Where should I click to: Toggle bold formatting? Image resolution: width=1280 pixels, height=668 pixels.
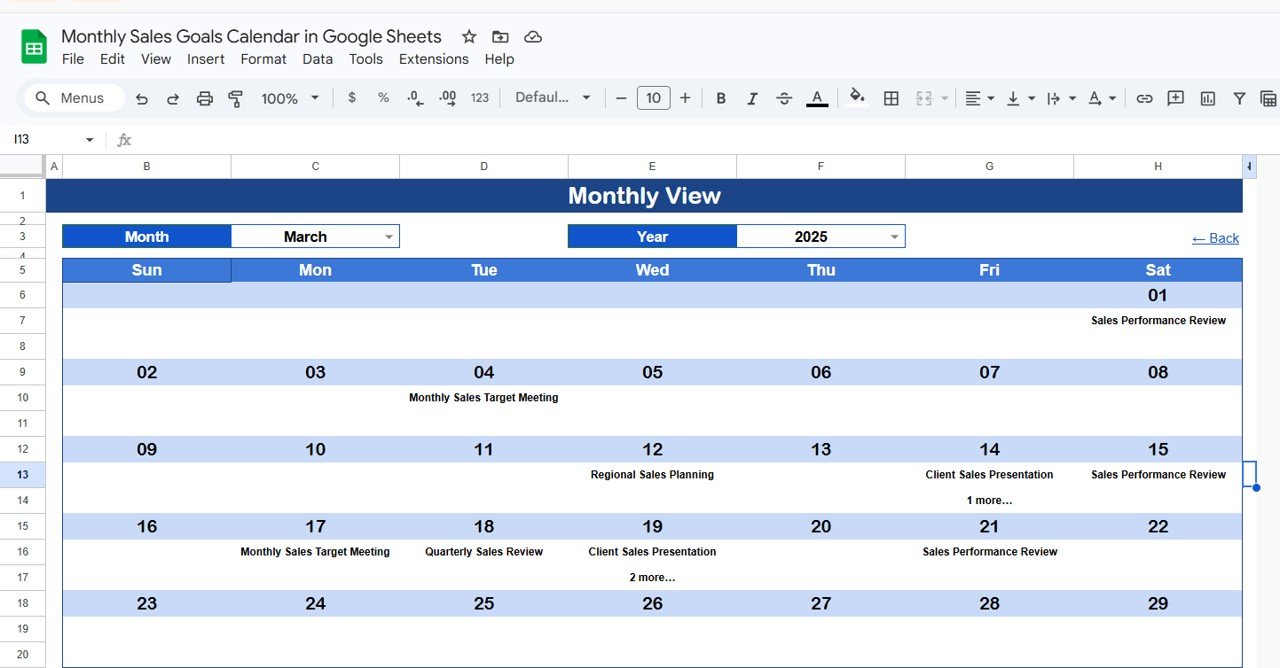720,98
